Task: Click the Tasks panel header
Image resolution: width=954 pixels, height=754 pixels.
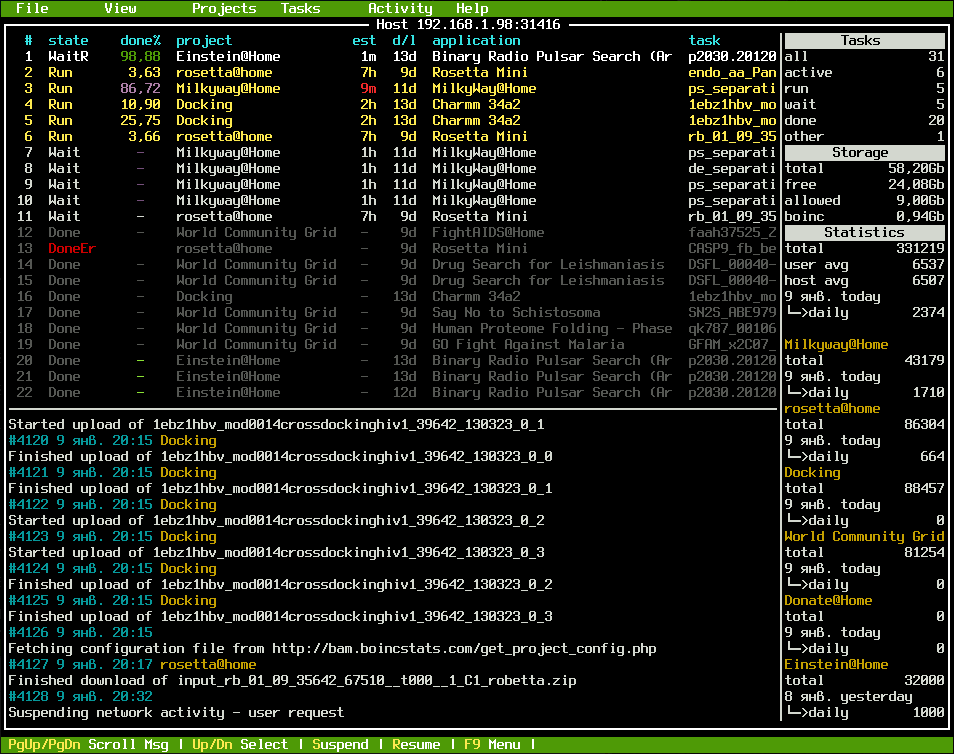Action: (x=864, y=40)
